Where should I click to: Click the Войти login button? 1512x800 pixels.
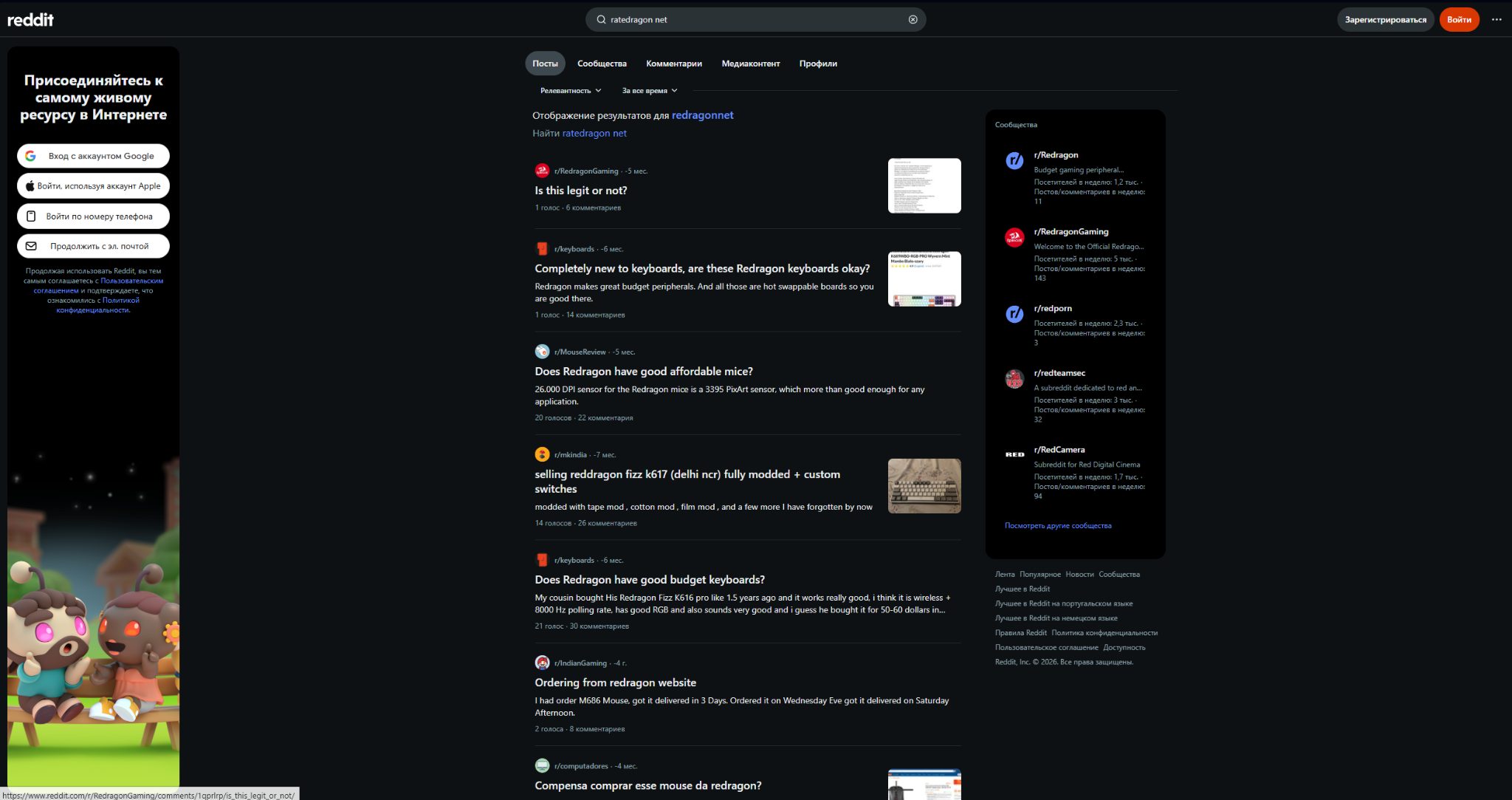1459,20
